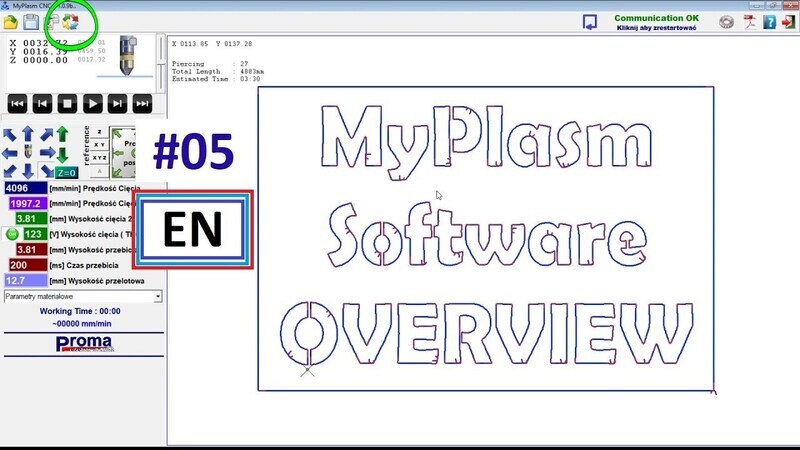Open the program position panel
Image resolution: width=800 pixels, height=450 pixels.
123,153
